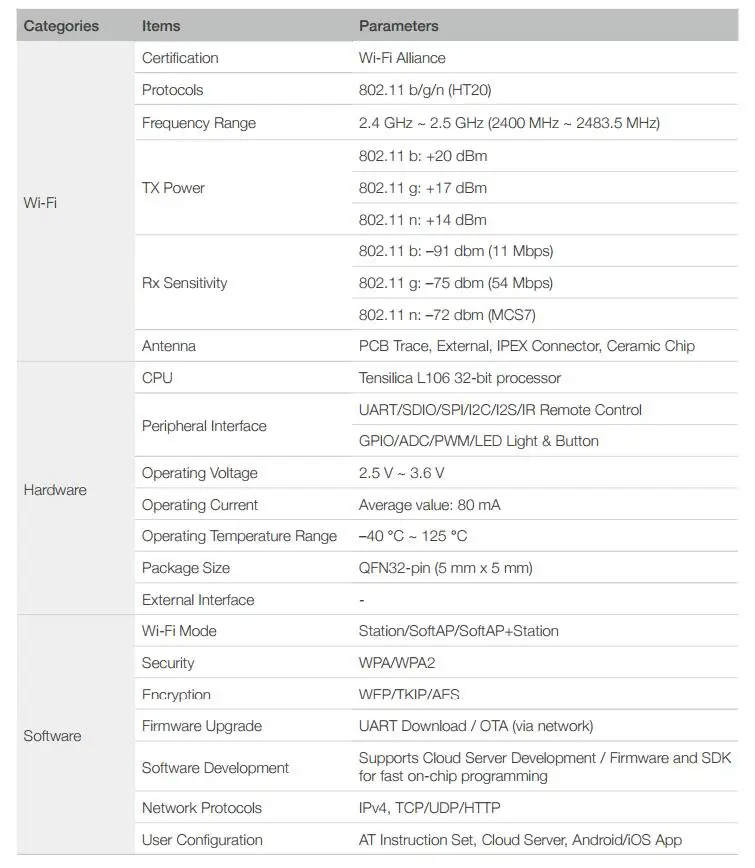Select the Tensilica L106 32-bit processor text
Image resolution: width=755 pixels, height=868 pixels.
(460, 378)
